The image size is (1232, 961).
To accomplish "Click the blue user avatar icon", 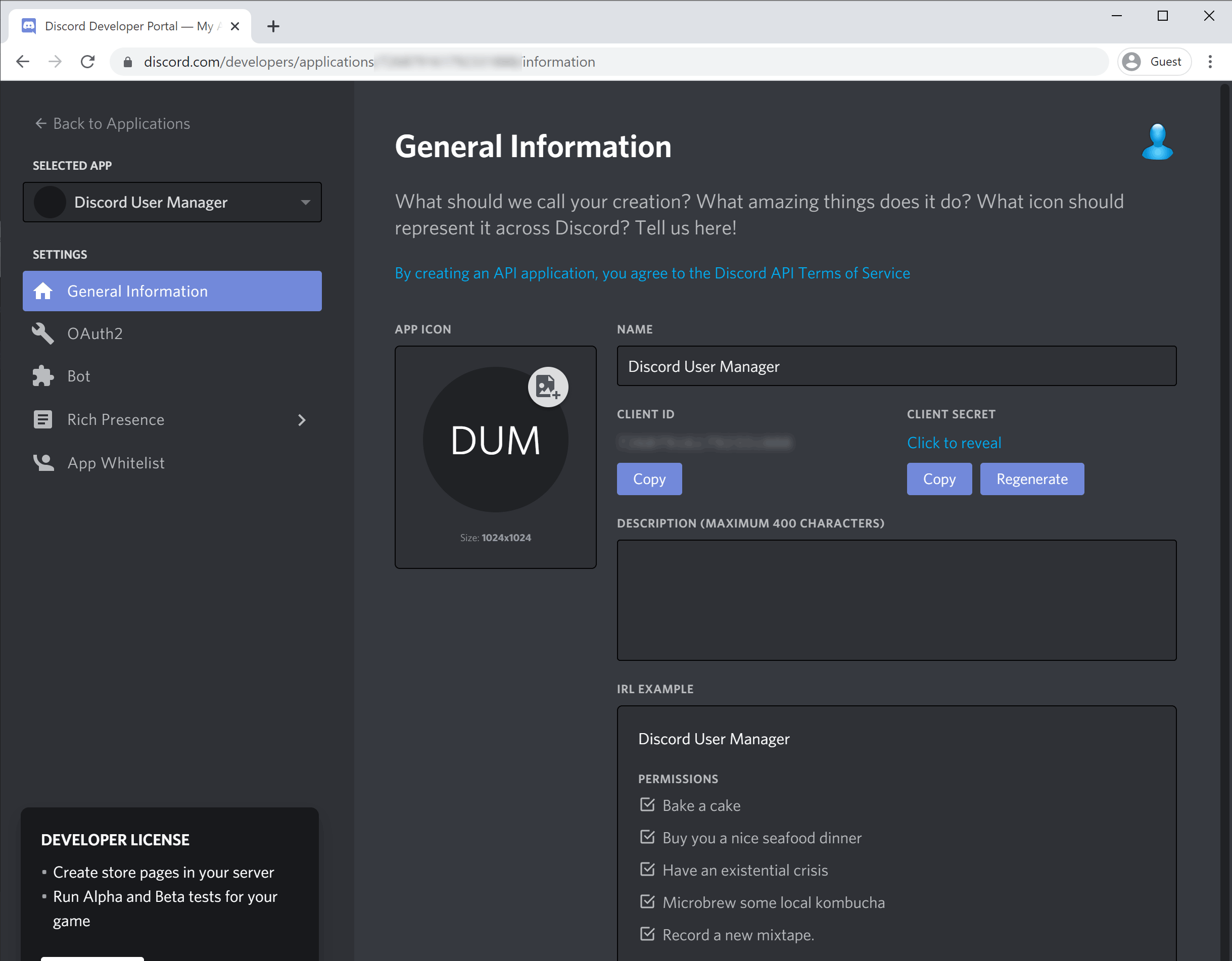I will coord(1157,142).
